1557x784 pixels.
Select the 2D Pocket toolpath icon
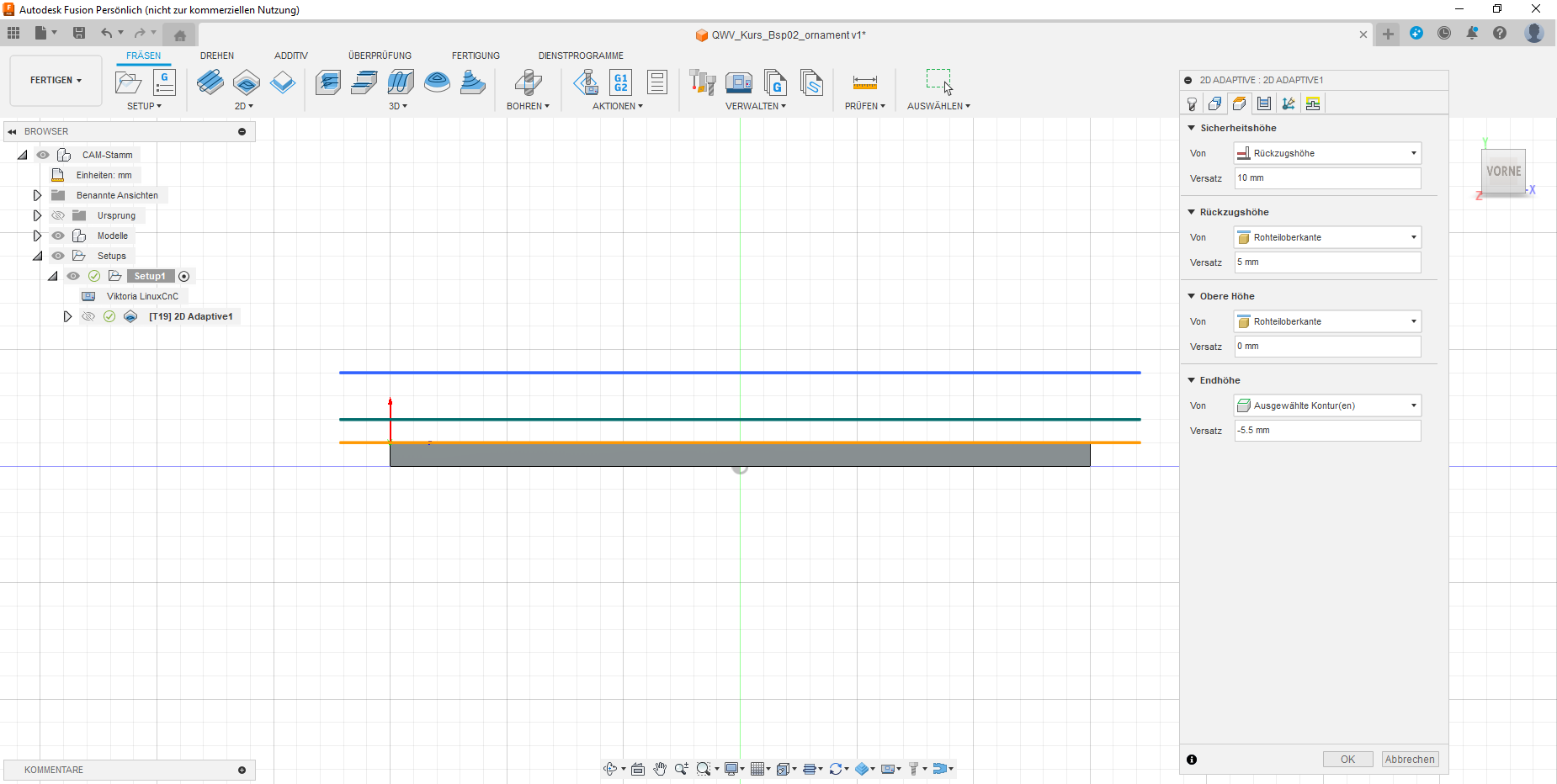coord(247,82)
